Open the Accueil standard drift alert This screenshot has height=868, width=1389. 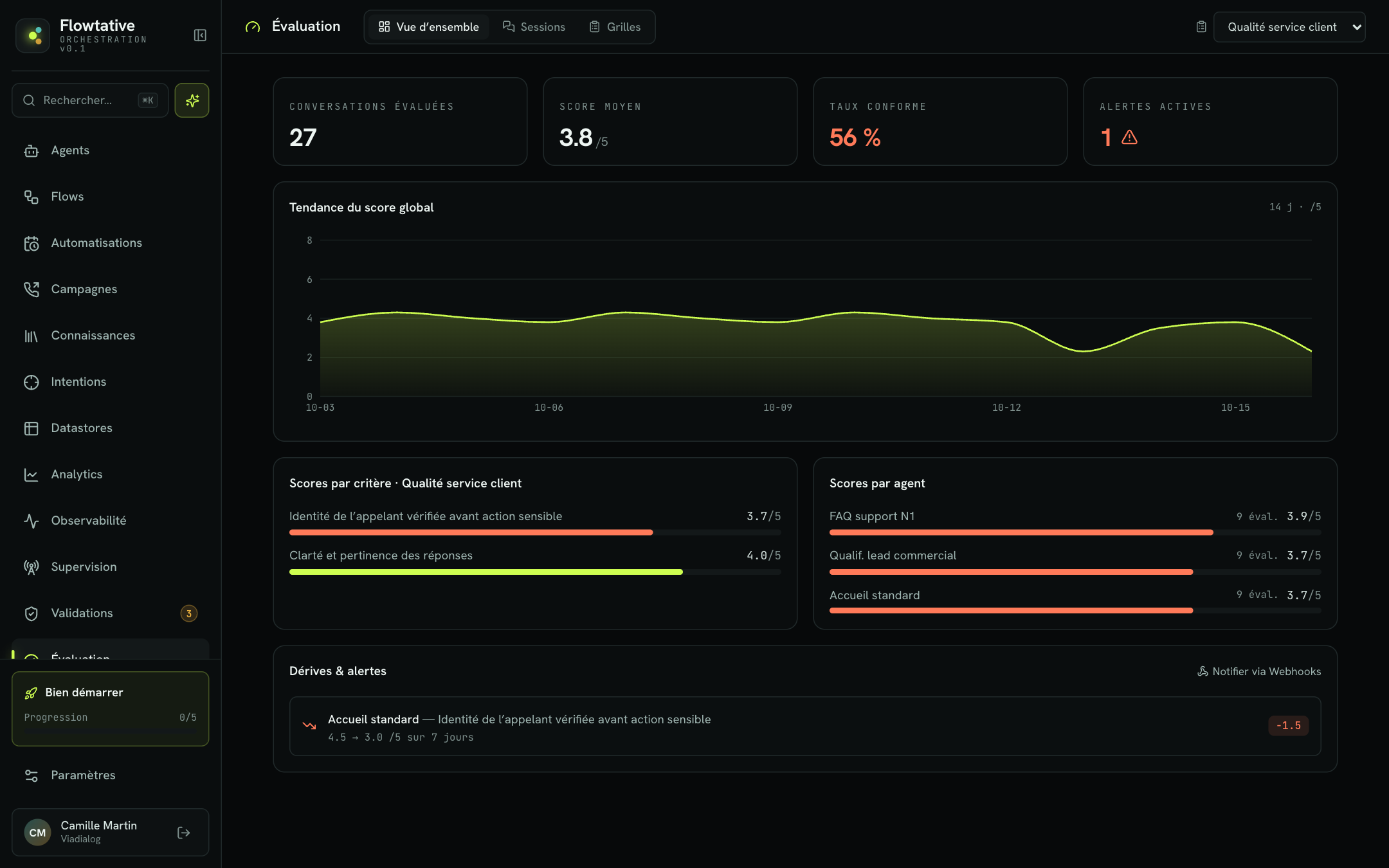(x=805, y=726)
